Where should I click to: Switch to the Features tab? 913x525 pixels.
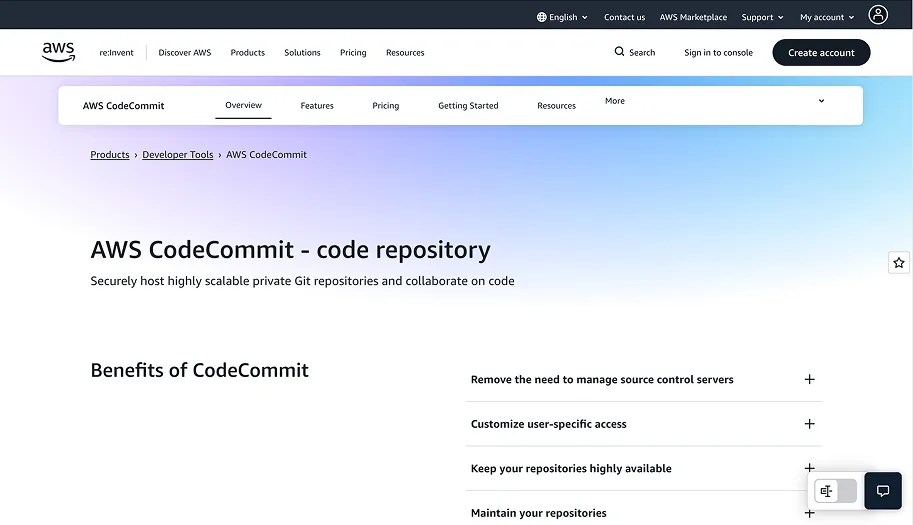(317, 105)
